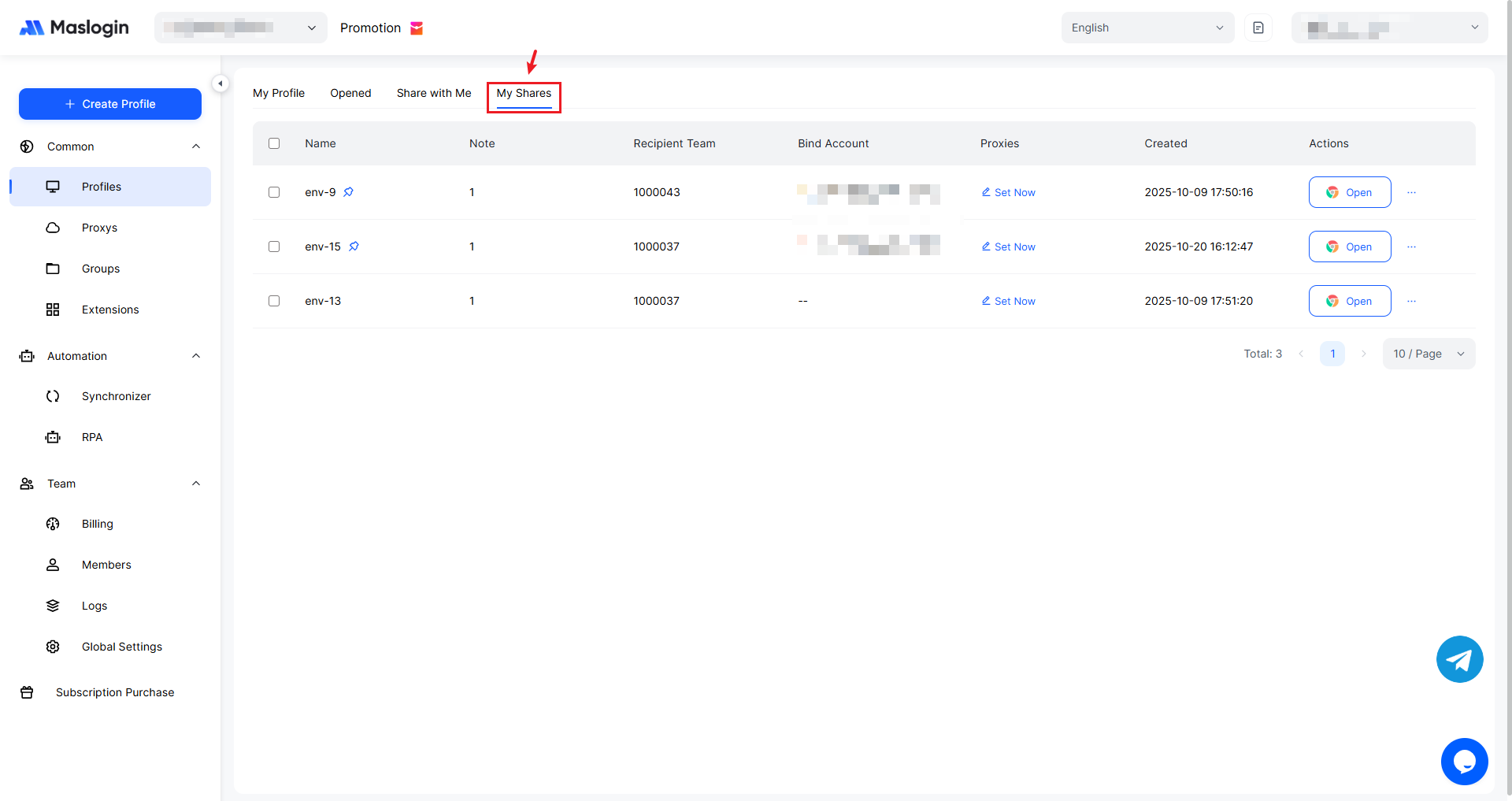Click the pin icon next to env-9
This screenshot has width=1512, height=801.
point(349,192)
